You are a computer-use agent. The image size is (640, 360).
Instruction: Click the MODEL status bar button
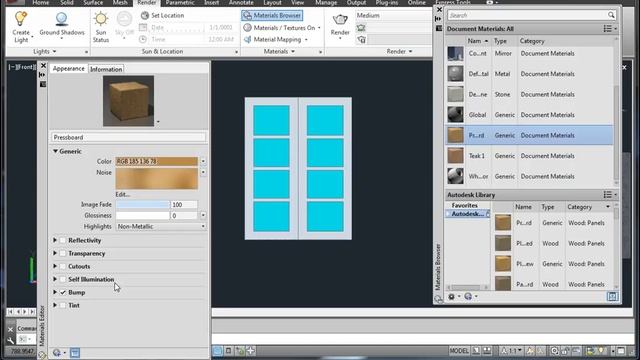(459, 351)
